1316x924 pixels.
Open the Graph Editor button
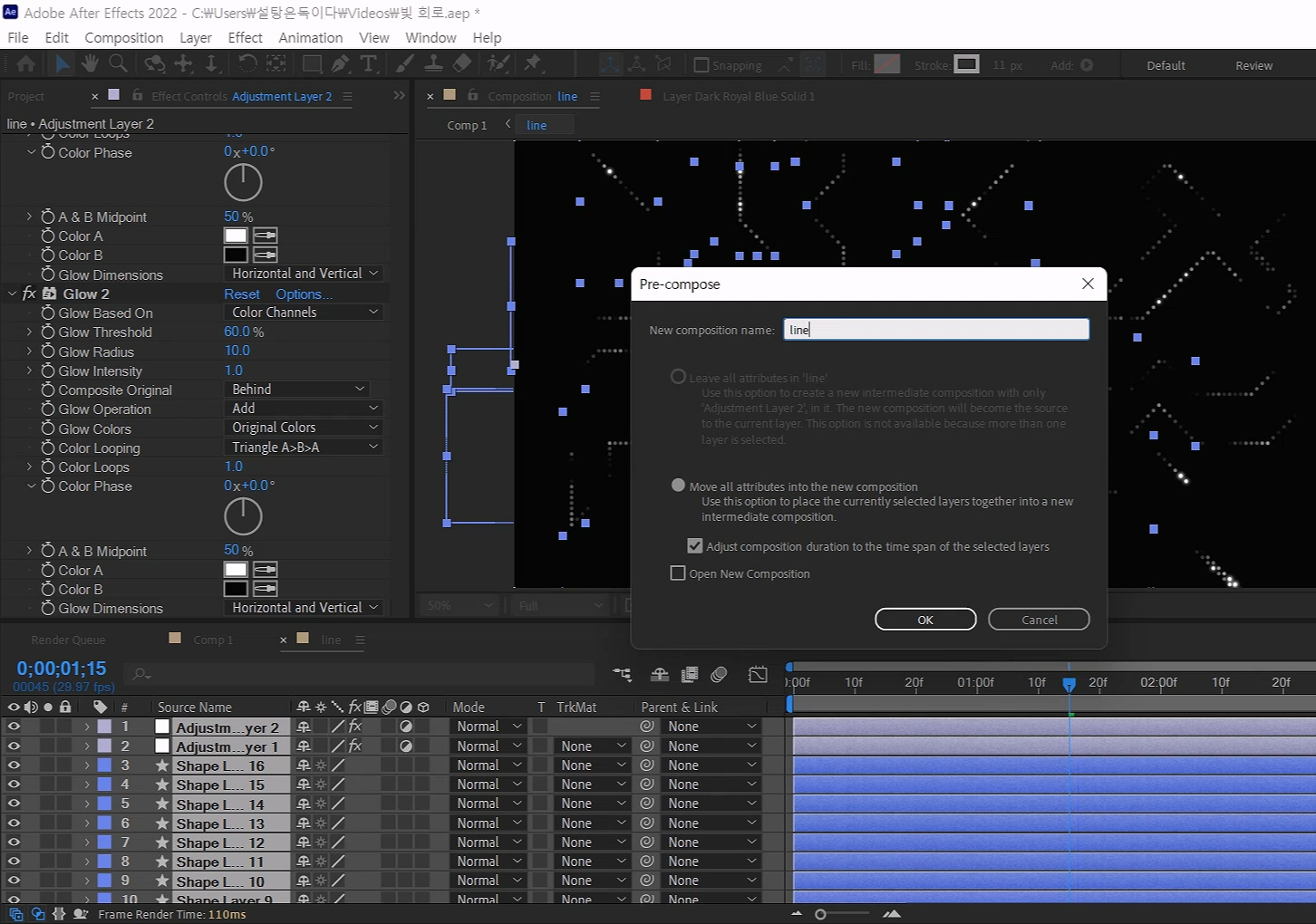point(758,674)
